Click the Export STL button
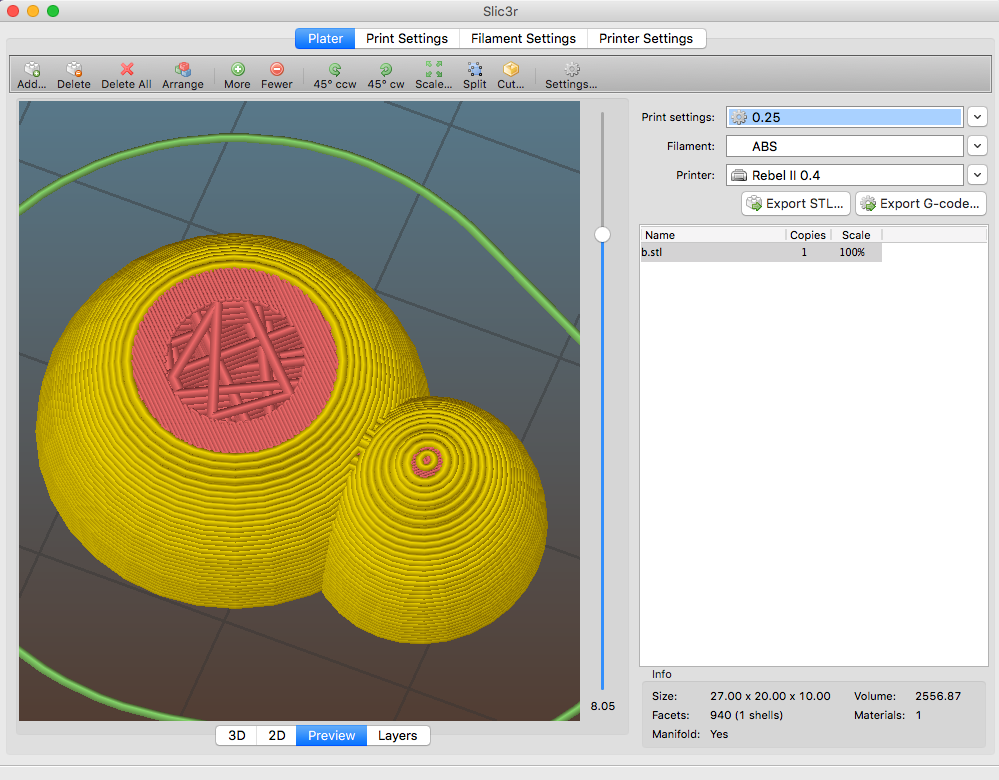Image resolution: width=999 pixels, height=780 pixels. click(x=796, y=204)
